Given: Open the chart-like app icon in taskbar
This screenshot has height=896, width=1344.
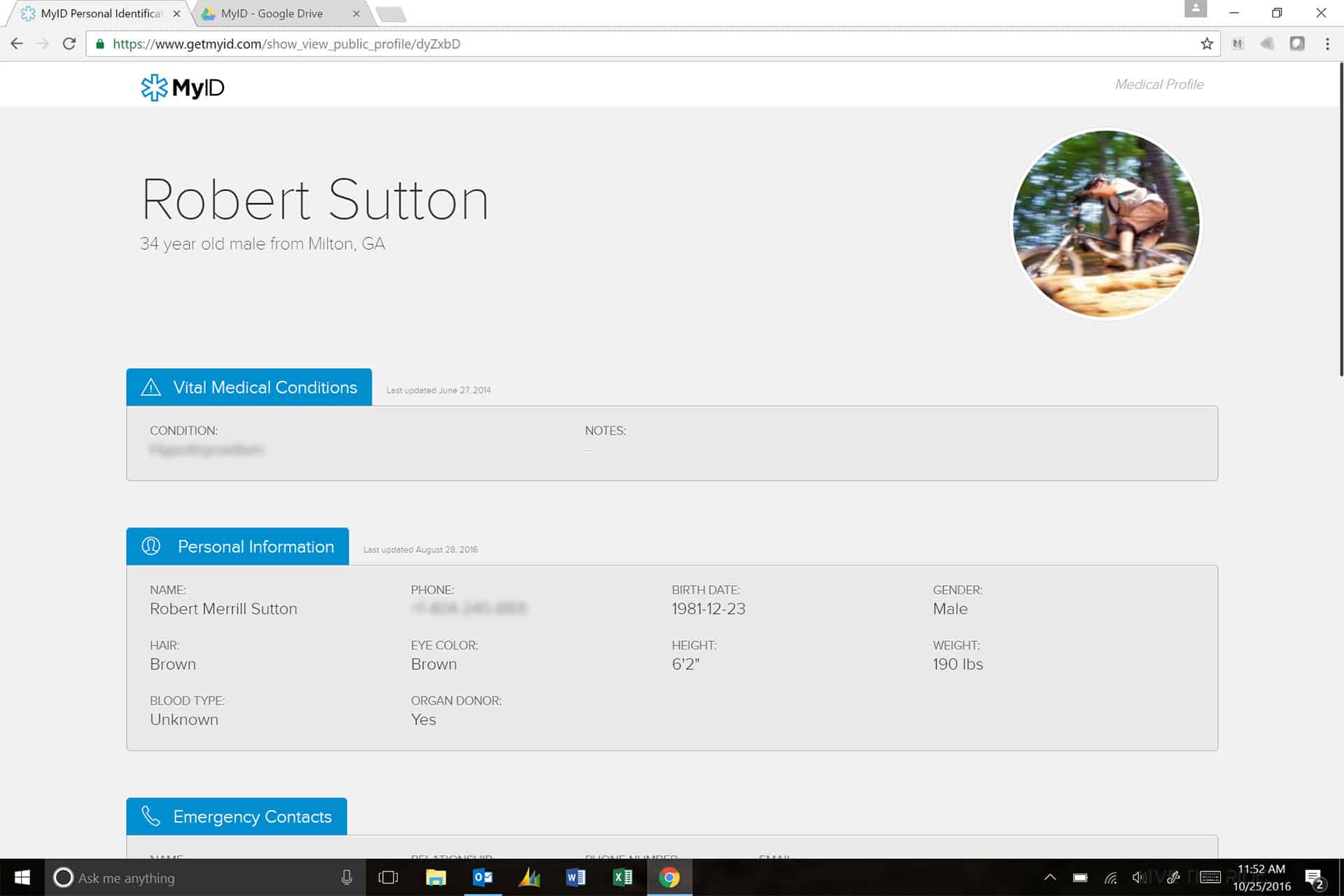Looking at the screenshot, I should [529, 877].
